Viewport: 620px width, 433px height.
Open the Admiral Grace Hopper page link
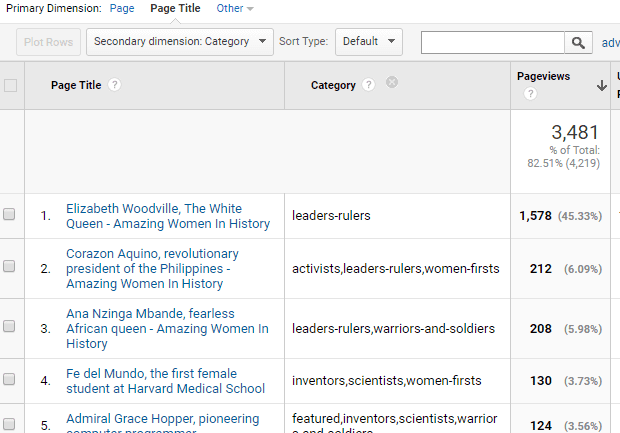click(162, 419)
